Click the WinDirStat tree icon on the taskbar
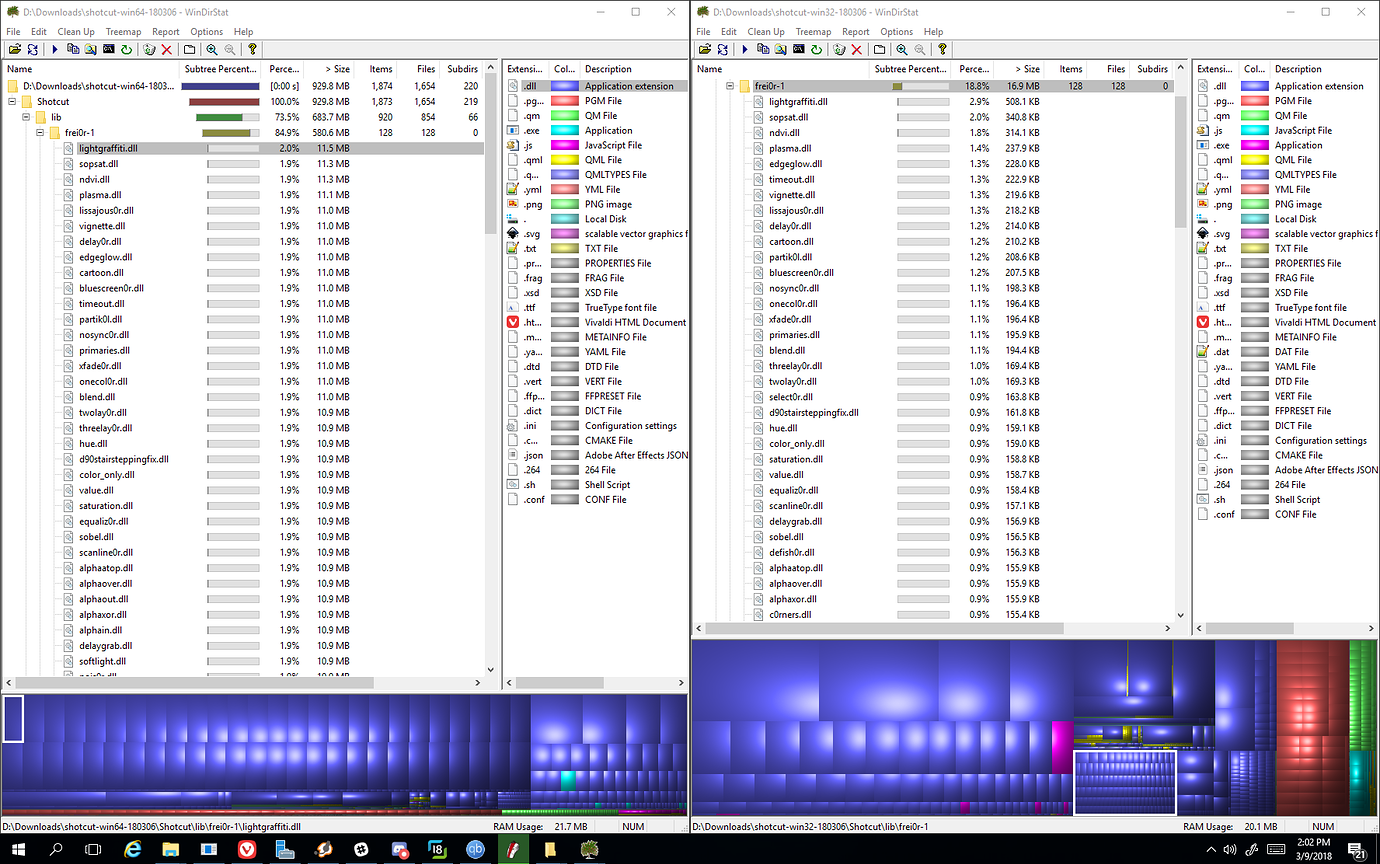 (x=589, y=849)
